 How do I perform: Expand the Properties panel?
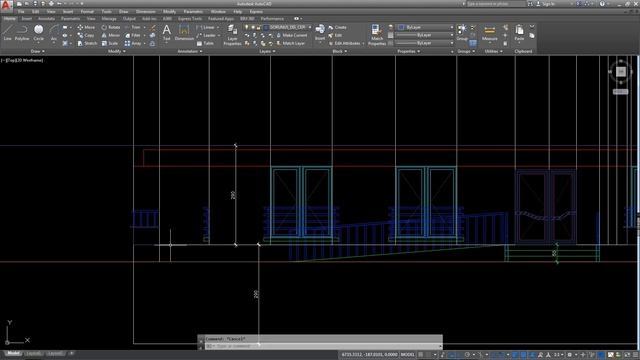coord(408,51)
